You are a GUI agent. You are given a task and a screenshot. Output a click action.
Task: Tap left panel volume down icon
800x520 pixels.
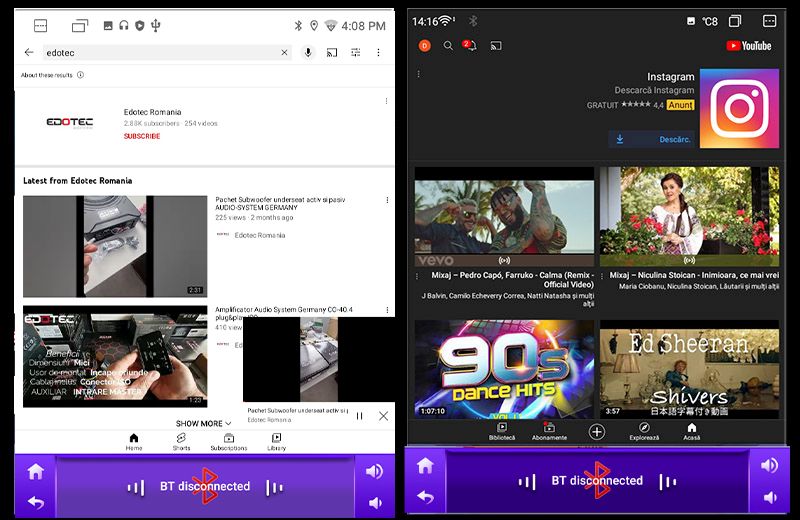point(374,503)
